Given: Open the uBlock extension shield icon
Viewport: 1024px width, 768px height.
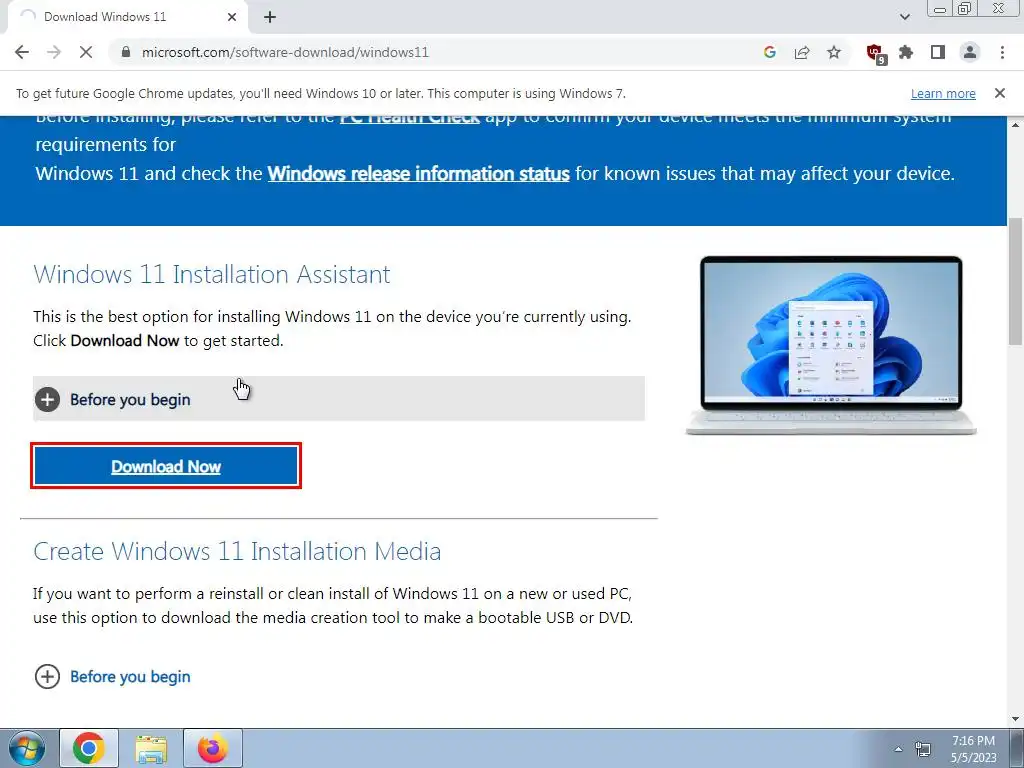Looking at the screenshot, I should (875, 54).
